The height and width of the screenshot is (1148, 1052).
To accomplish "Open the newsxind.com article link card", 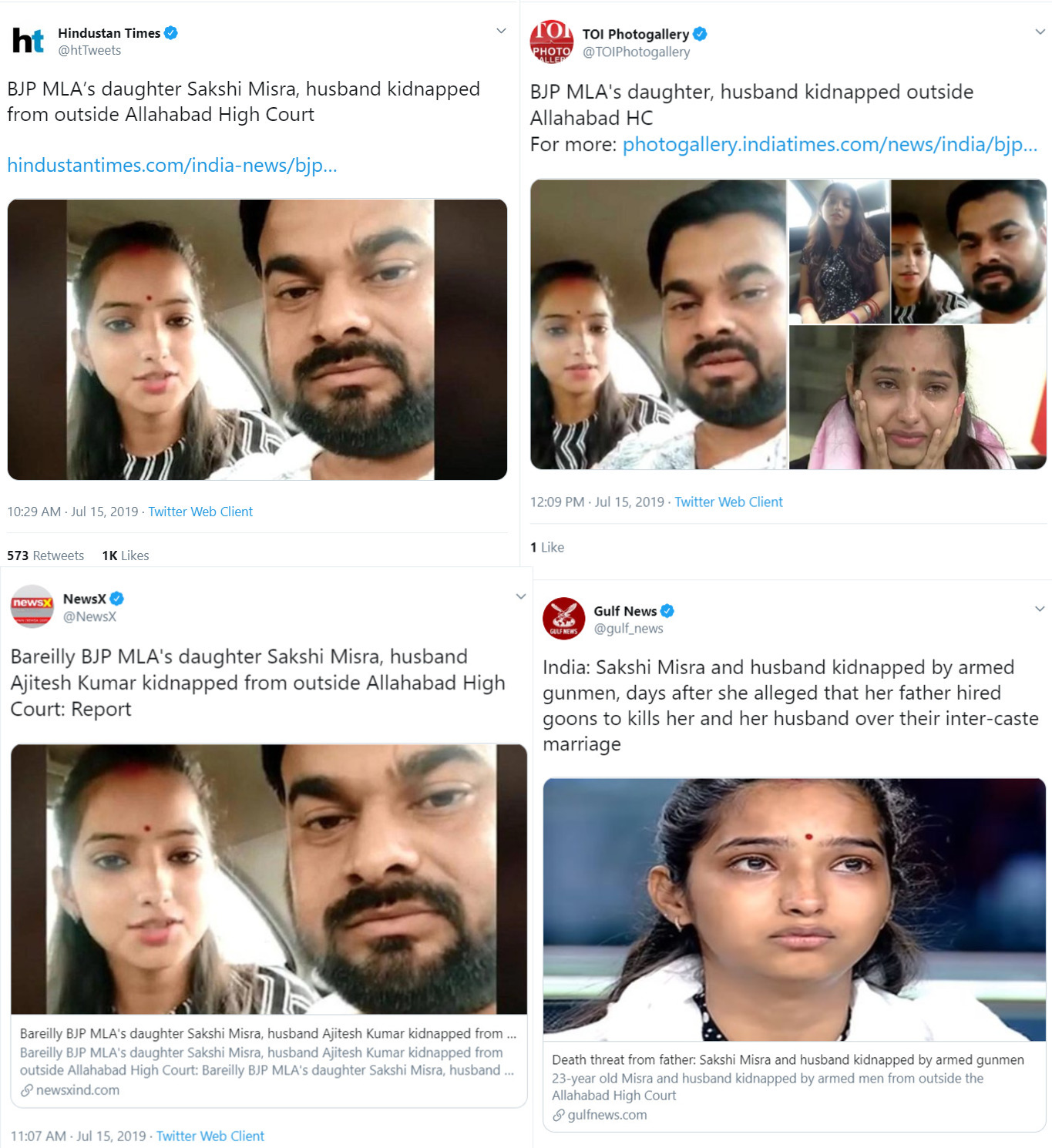I will (x=269, y=925).
